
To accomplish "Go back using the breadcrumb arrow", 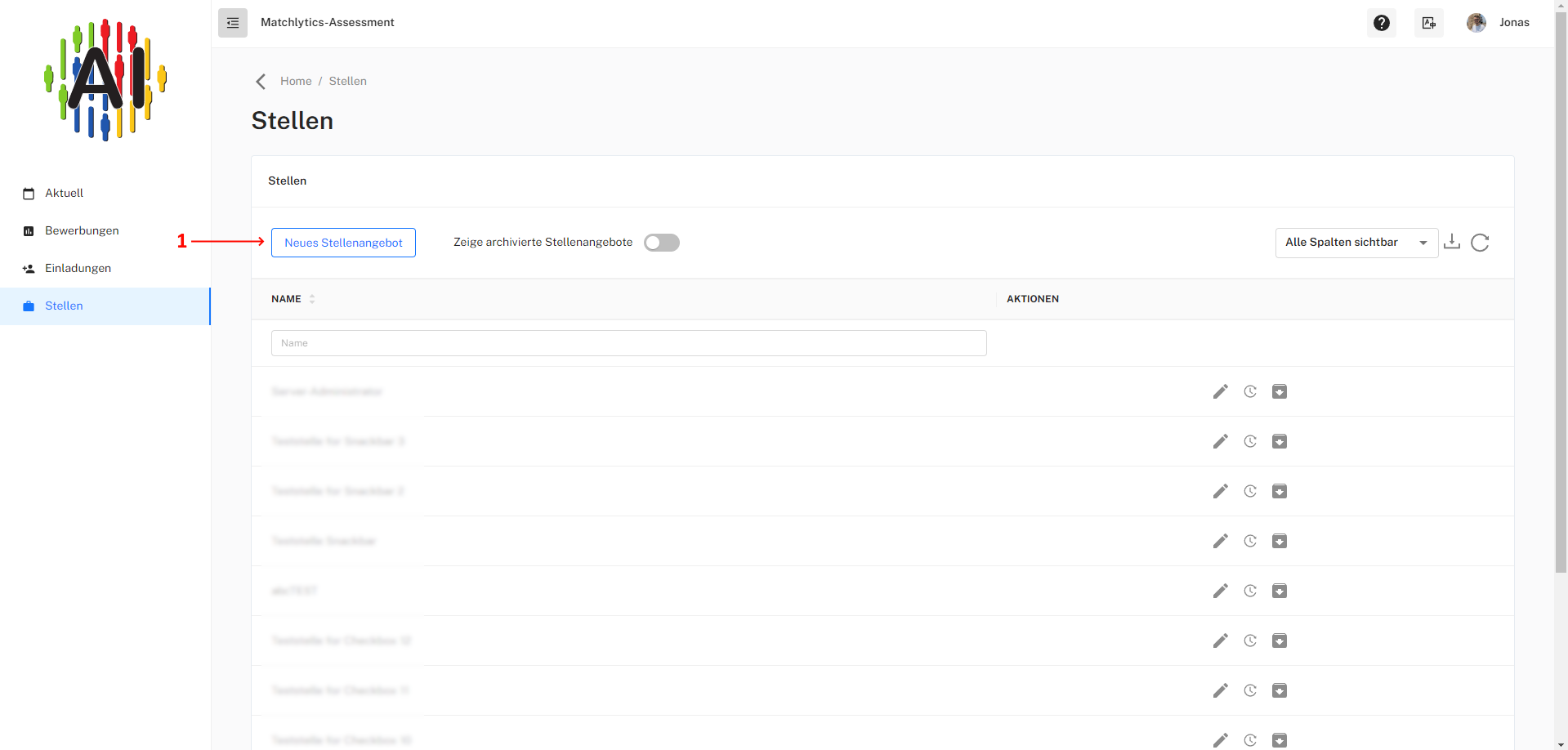I will click(x=261, y=81).
